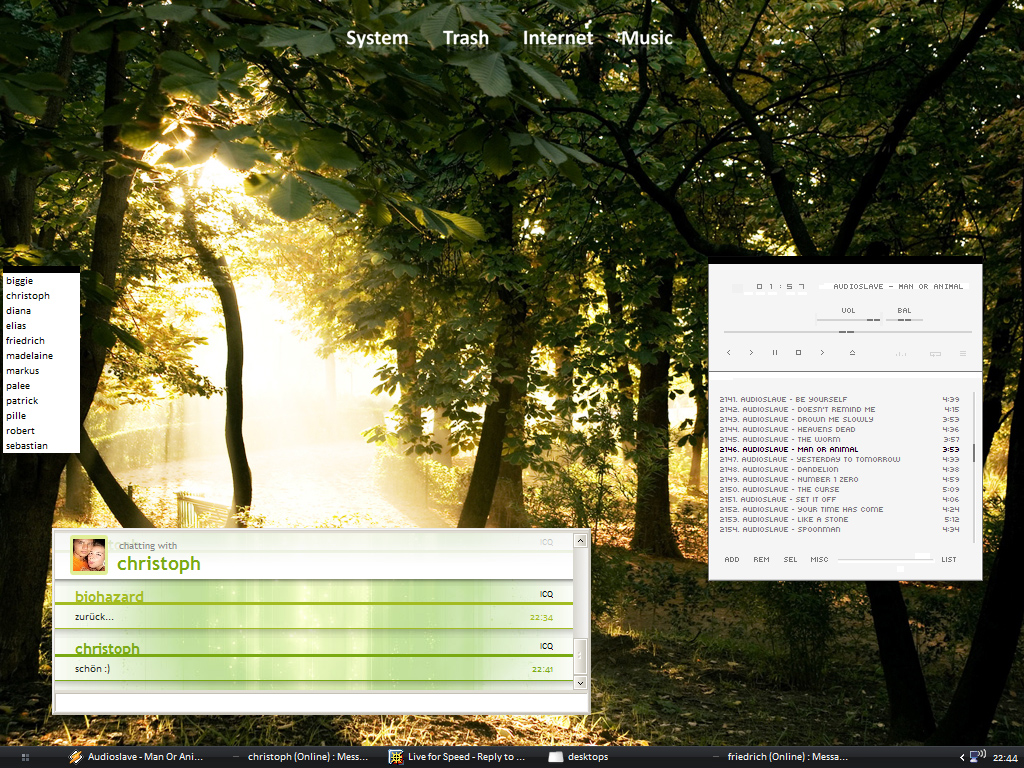
Task: Click the message "schön :)" in the chat
Action: (x=93, y=669)
